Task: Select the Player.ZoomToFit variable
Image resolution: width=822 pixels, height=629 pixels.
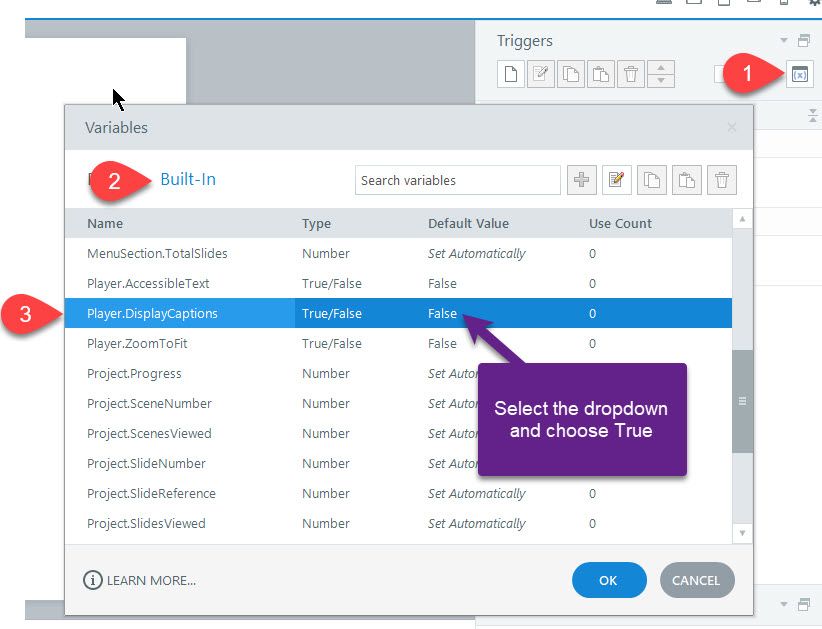Action: [x=398, y=343]
